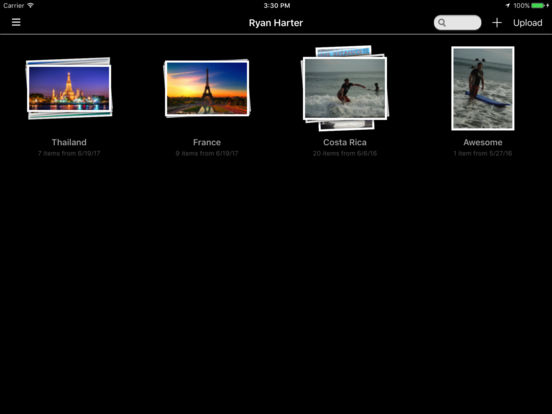Open the hamburger menu
This screenshot has width=552, height=414.
click(16, 23)
